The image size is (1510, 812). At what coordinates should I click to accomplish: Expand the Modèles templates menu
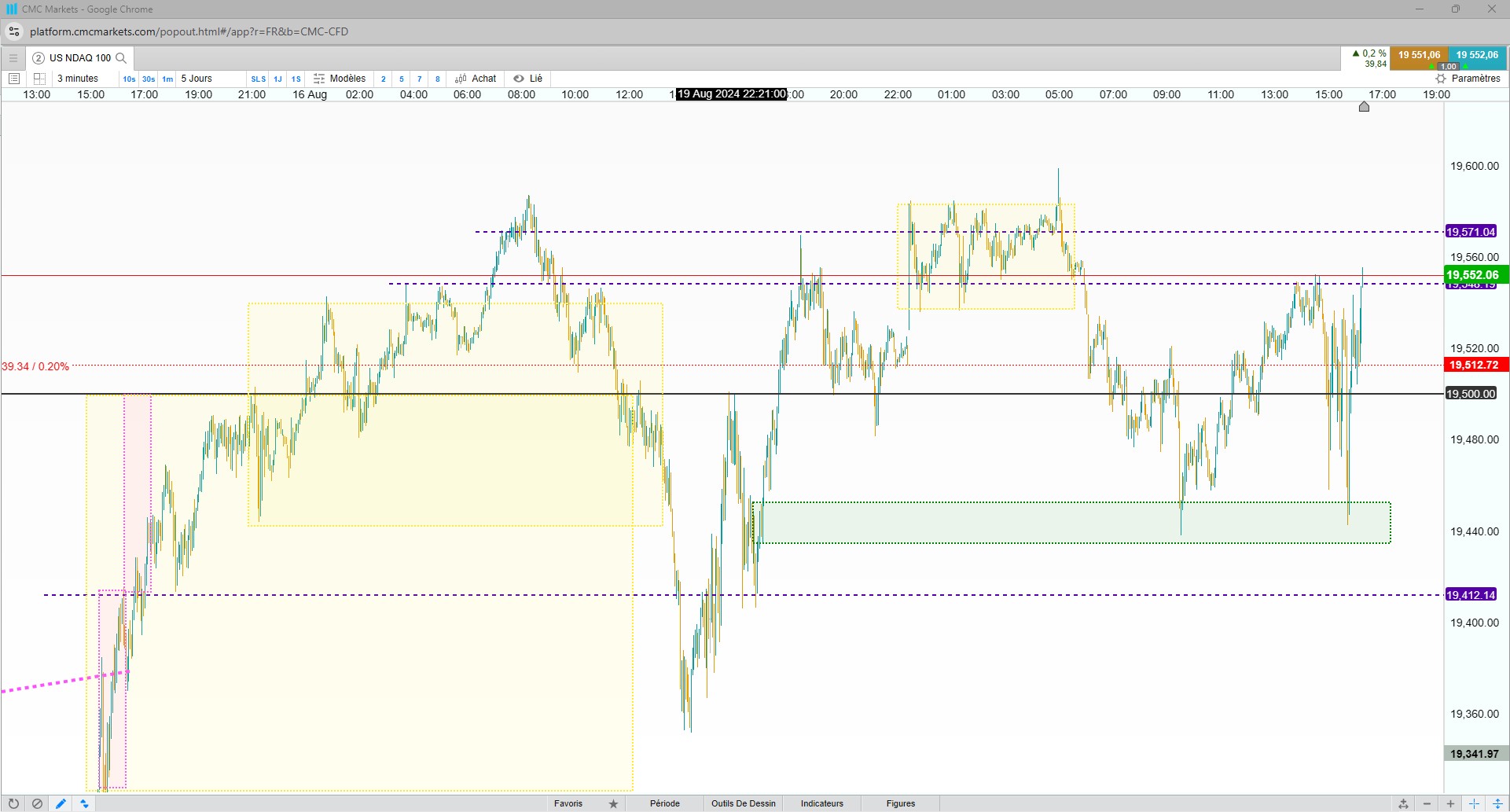340,79
